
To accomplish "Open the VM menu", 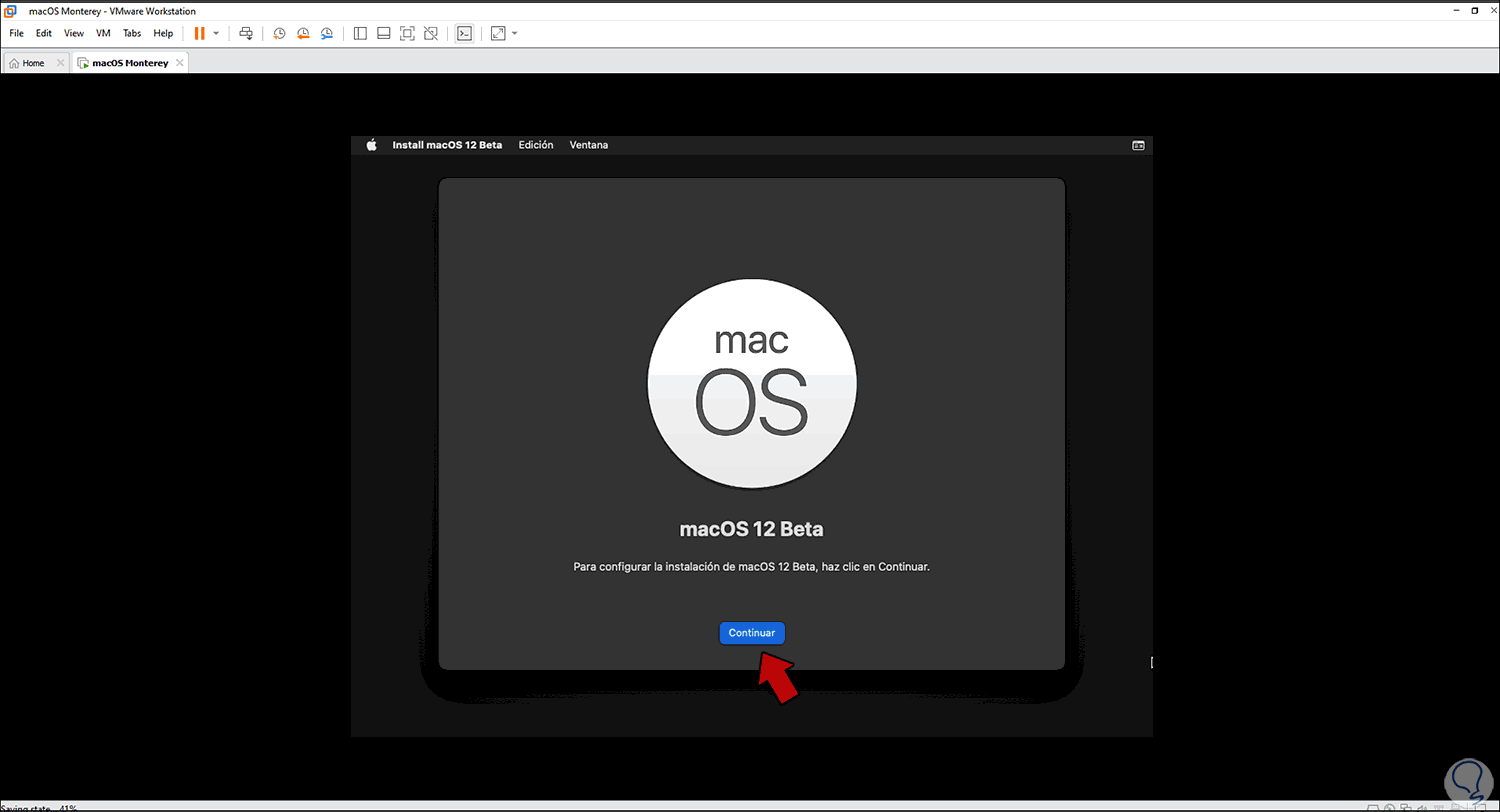I will [x=103, y=33].
